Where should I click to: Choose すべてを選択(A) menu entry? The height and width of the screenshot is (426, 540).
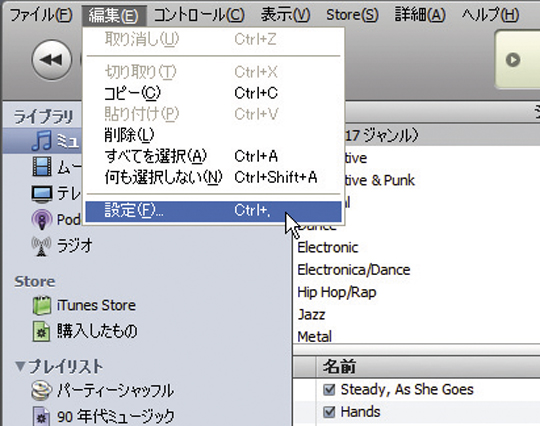pos(213,156)
